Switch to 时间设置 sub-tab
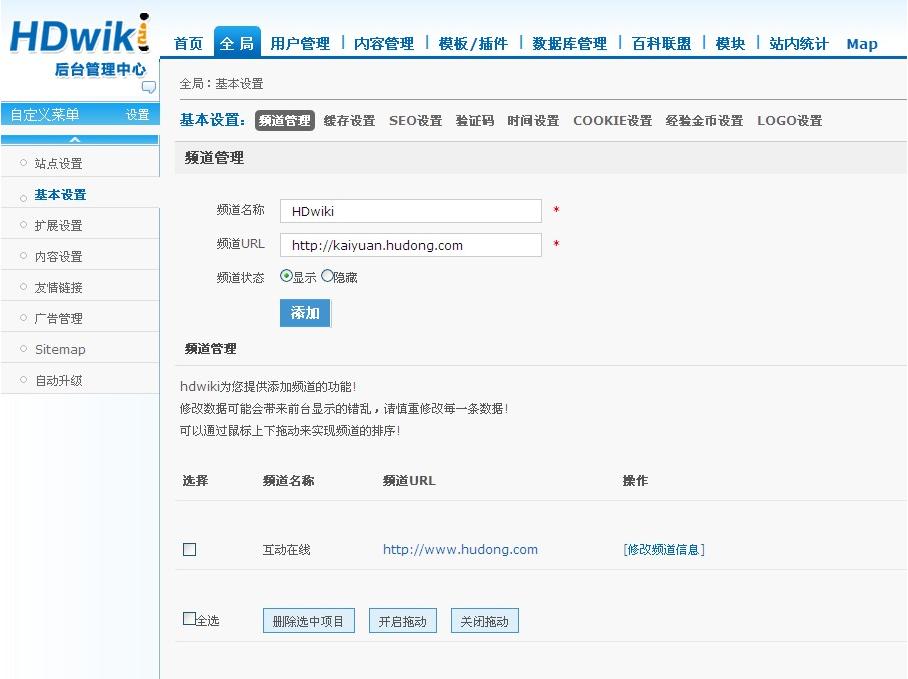 (x=533, y=120)
